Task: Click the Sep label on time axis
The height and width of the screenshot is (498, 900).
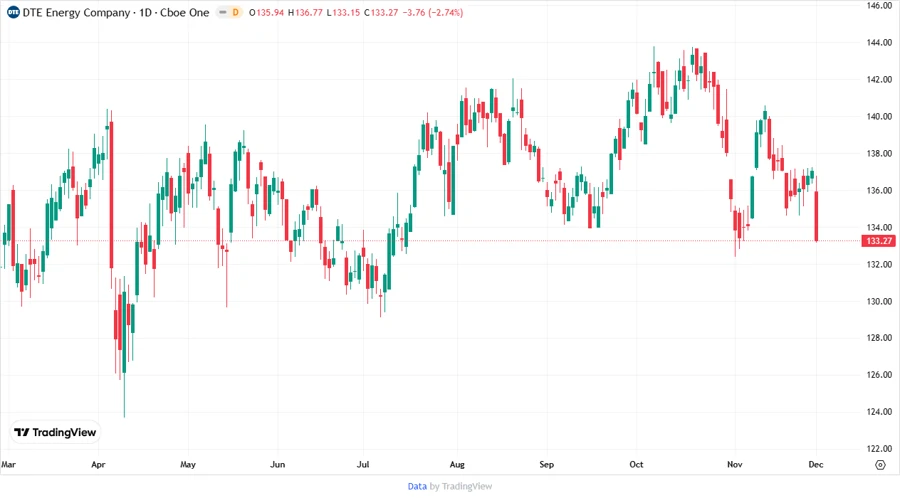Action: pyautogui.click(x=546, y=464)
